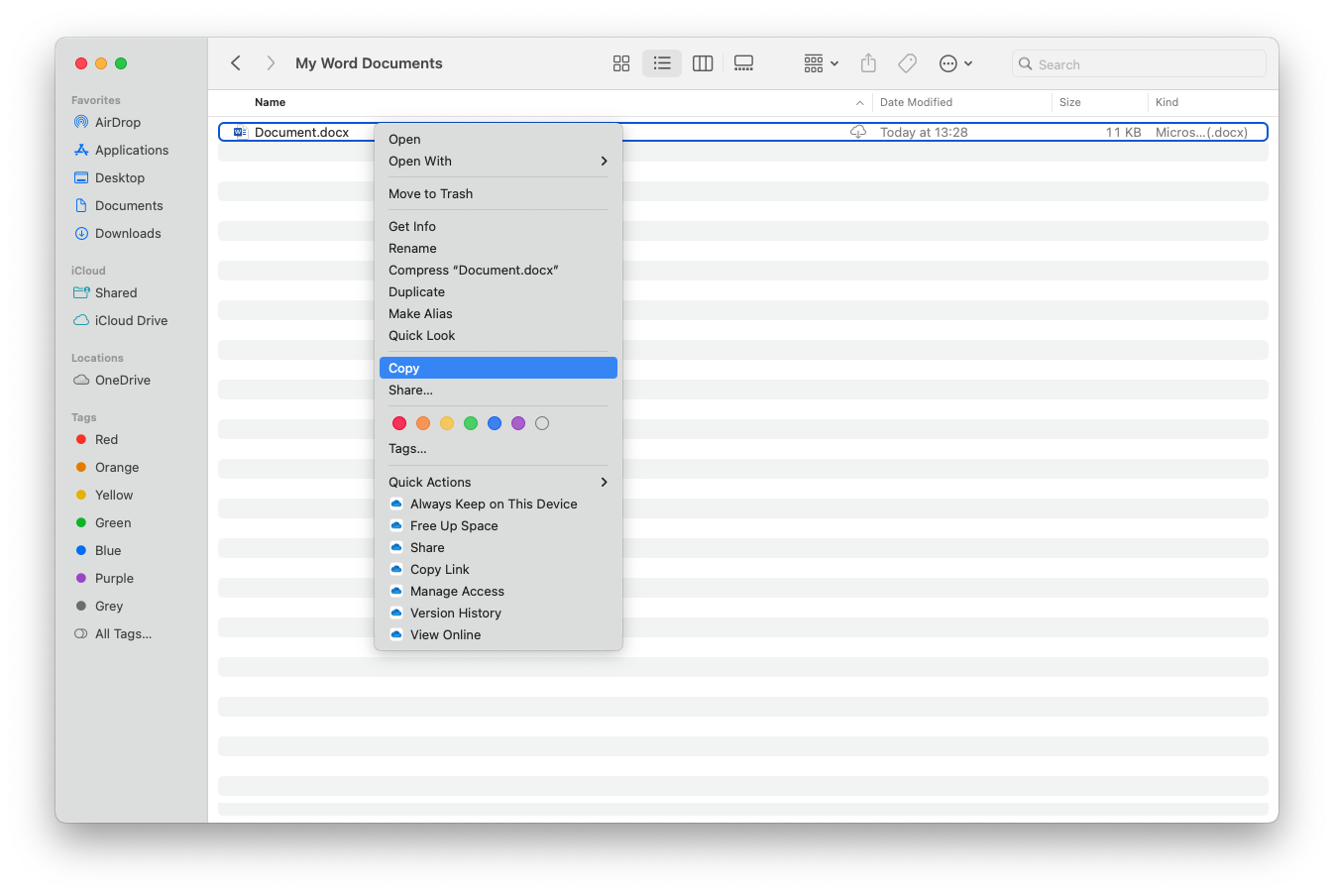
Task: Apply the red tag color swatch
Action: (x=399, y=423)
